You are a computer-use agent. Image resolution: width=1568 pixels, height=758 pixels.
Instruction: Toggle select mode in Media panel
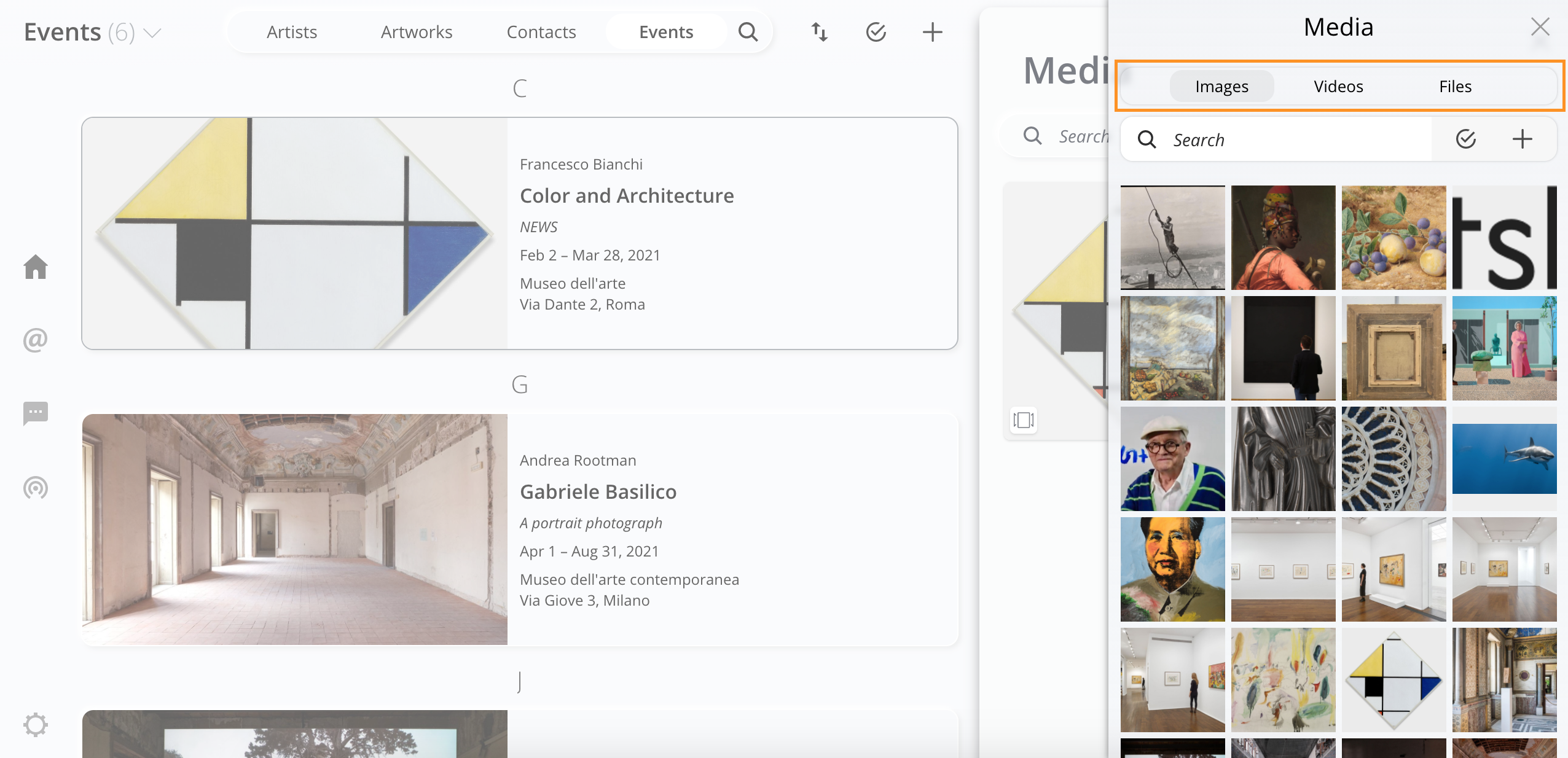click(x=1466, y=139)
